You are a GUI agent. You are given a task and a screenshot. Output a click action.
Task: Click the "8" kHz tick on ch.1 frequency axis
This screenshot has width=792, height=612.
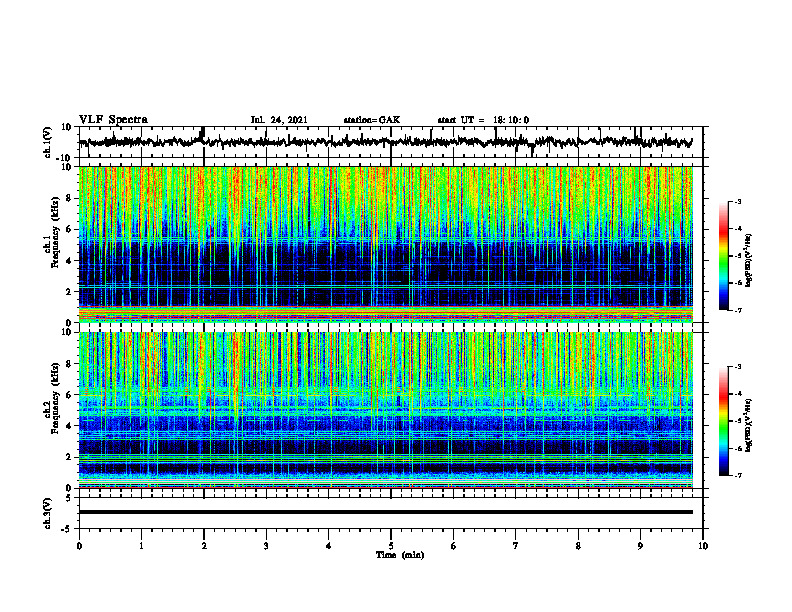click(70, 198)
